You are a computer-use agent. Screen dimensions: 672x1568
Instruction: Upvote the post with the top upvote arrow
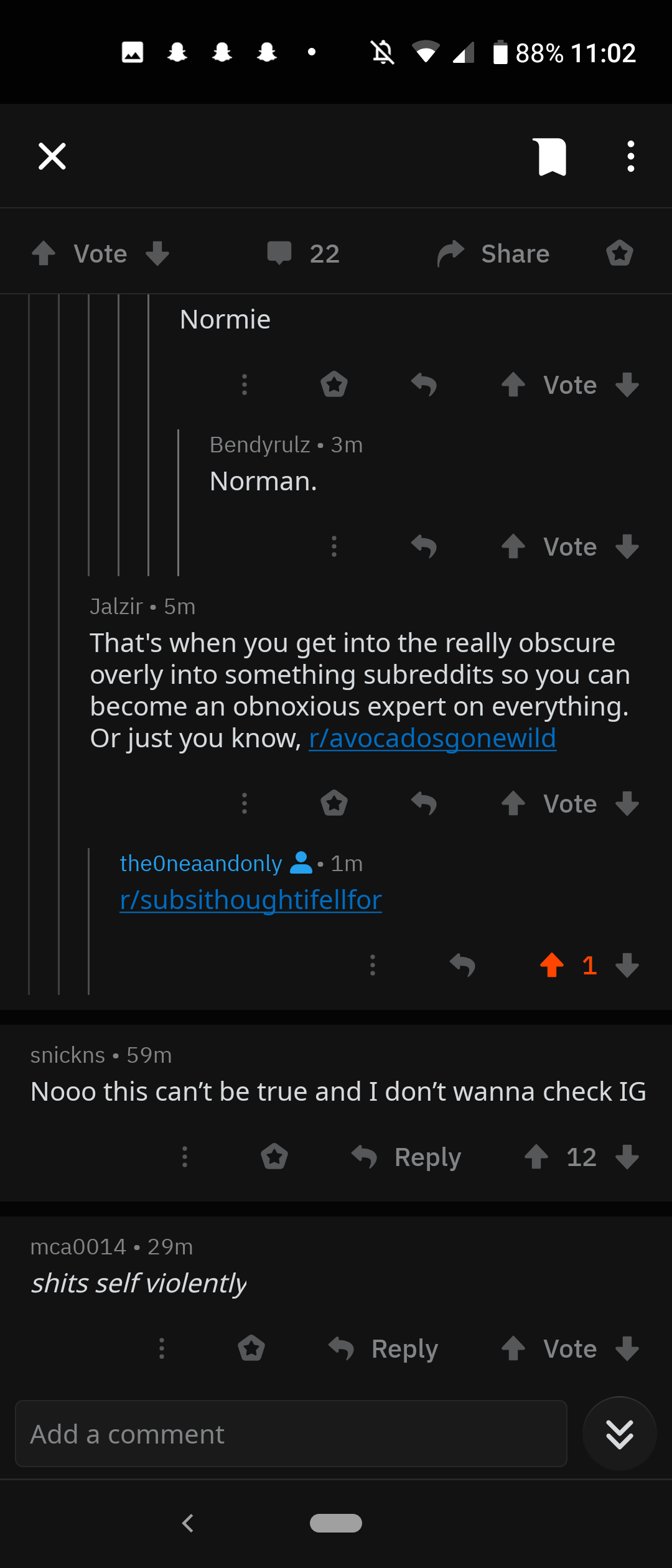43,253
